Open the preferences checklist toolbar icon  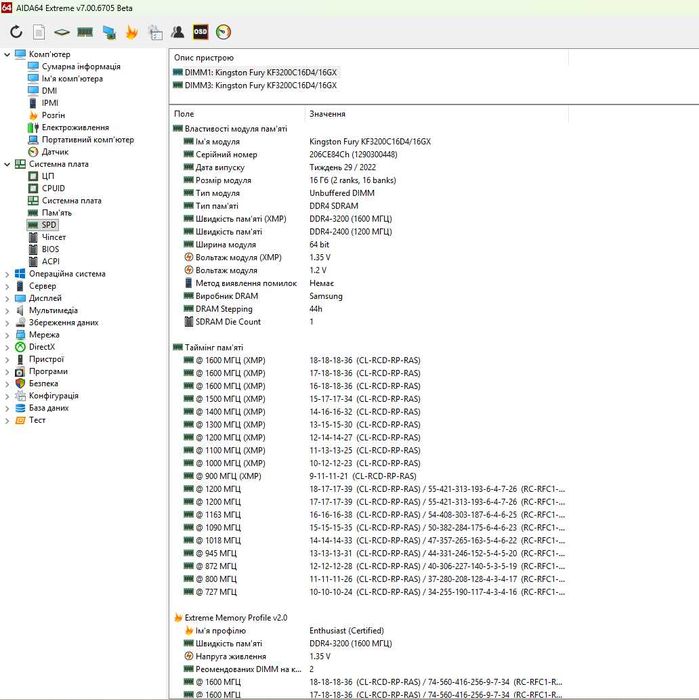tap(155, 32)
